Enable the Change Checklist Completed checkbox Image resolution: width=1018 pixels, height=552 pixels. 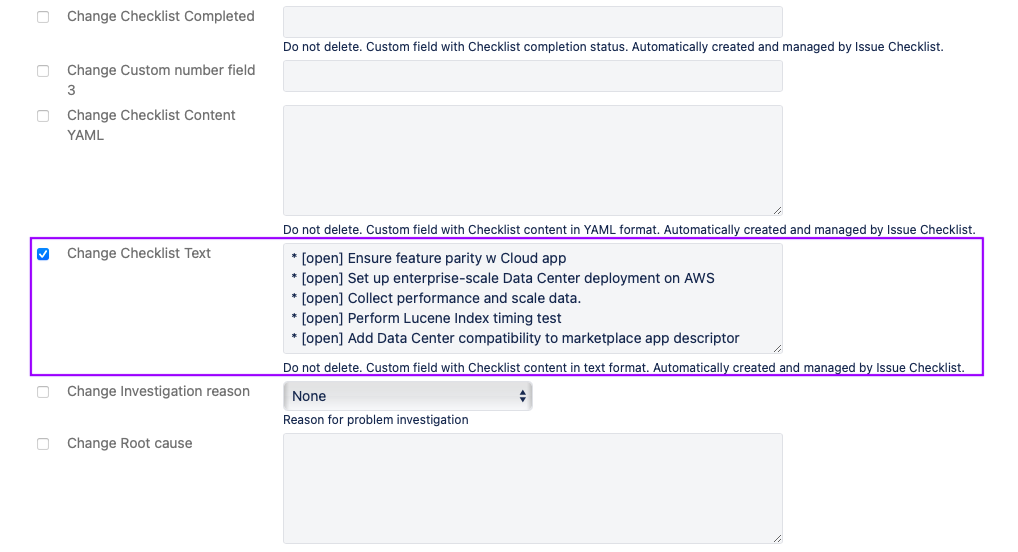coord(43,17)
